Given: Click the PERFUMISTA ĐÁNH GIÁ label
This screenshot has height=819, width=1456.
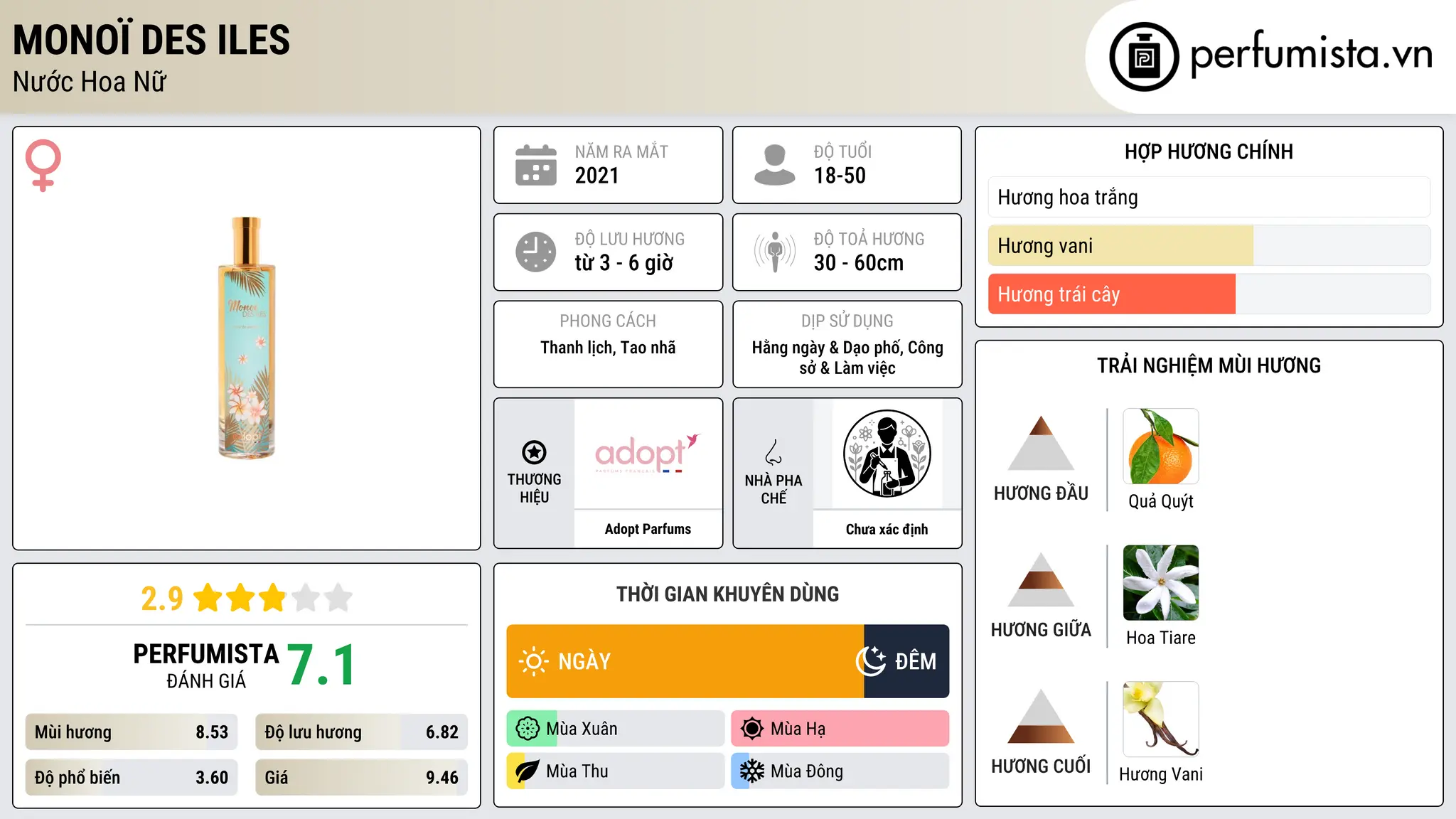Looking at the screenshot, I should click(206, 665).
